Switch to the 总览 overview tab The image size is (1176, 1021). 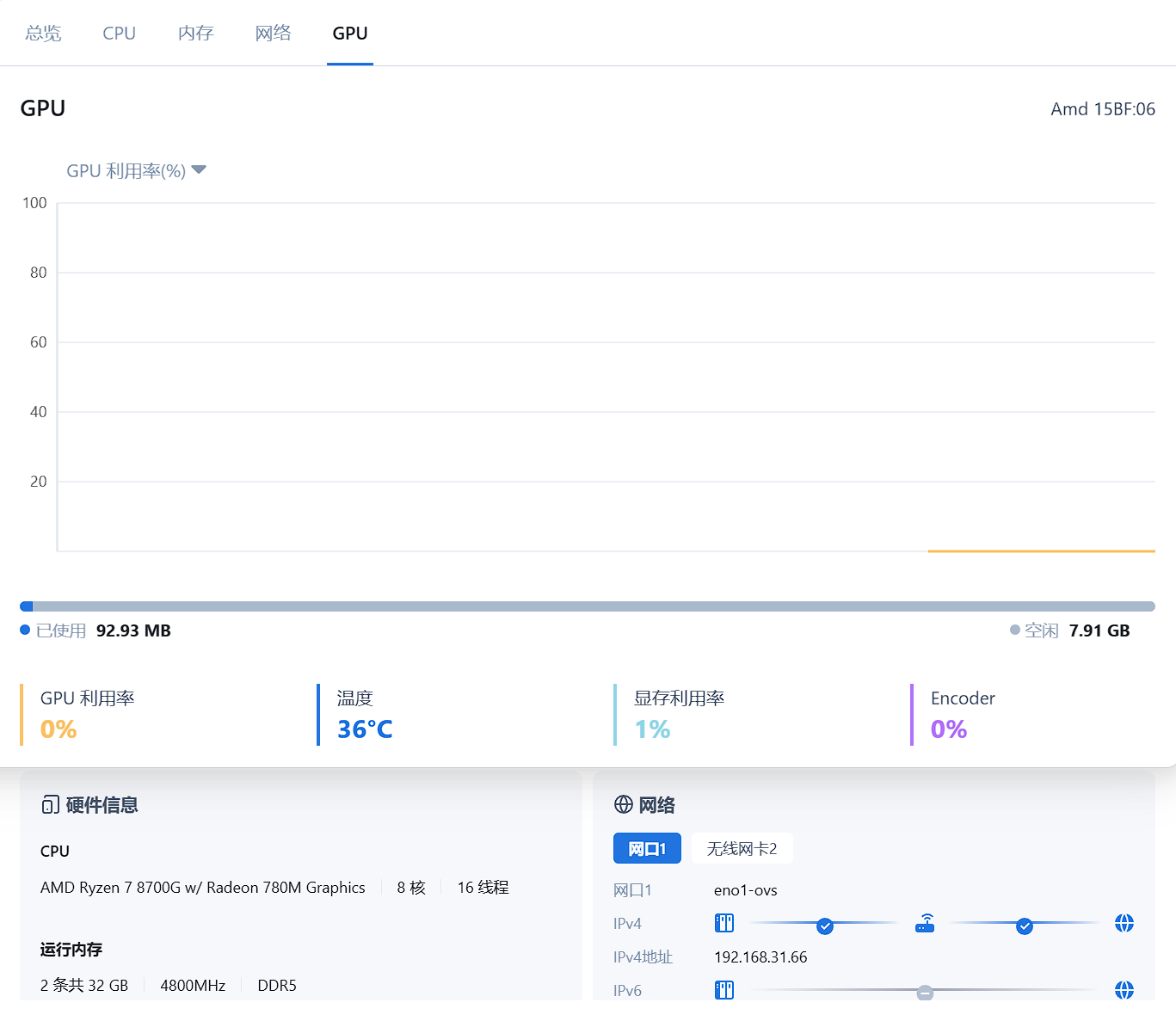tap(43, 33)
